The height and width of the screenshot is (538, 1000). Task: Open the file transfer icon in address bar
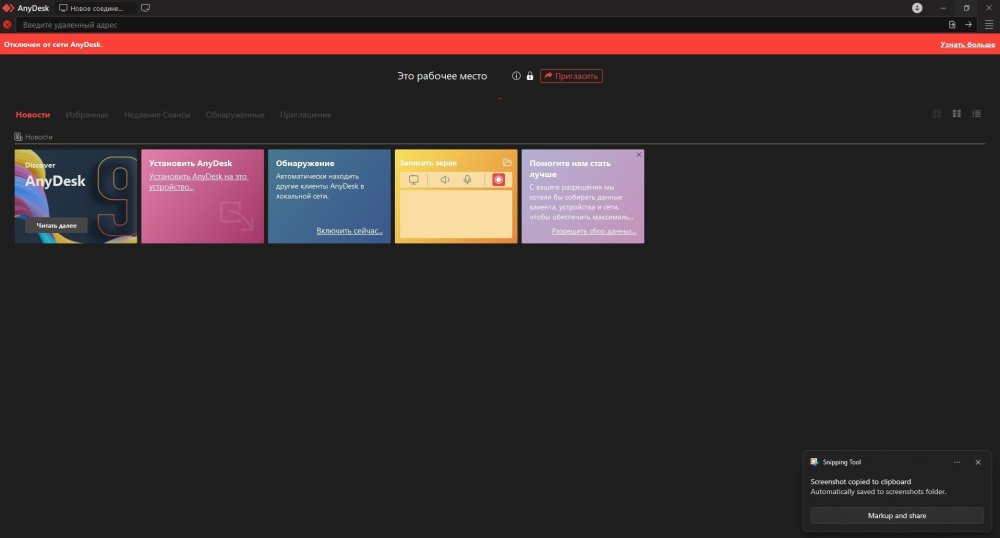click(x=952, y=25)
